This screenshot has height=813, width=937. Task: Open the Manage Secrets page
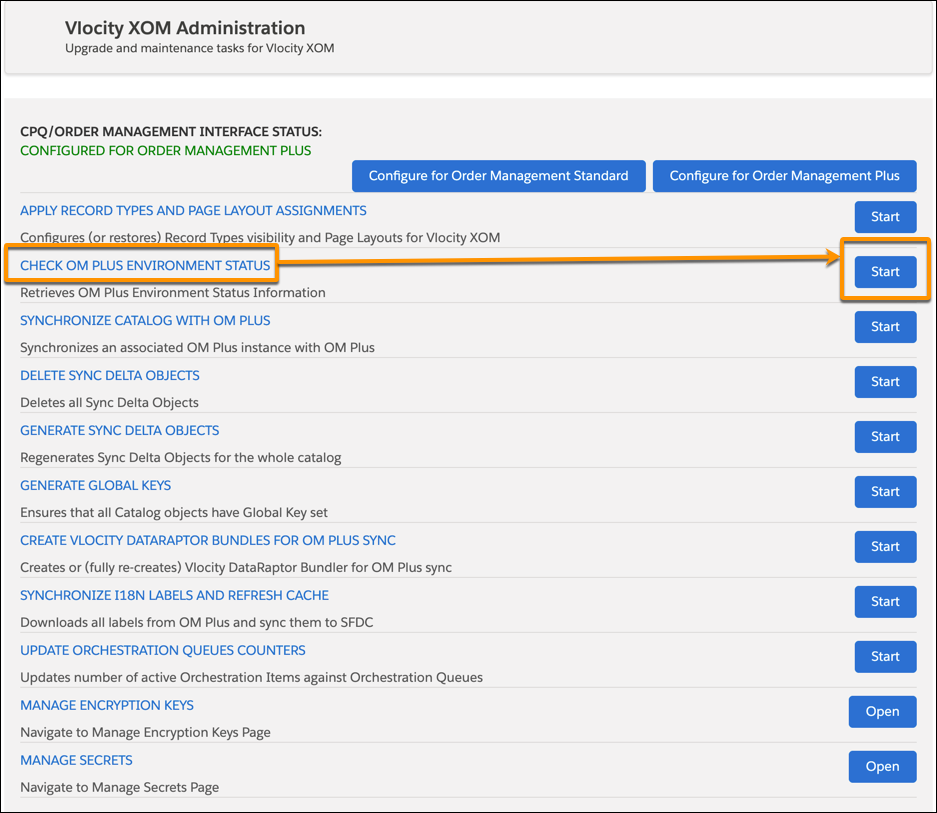pos(882,767)
